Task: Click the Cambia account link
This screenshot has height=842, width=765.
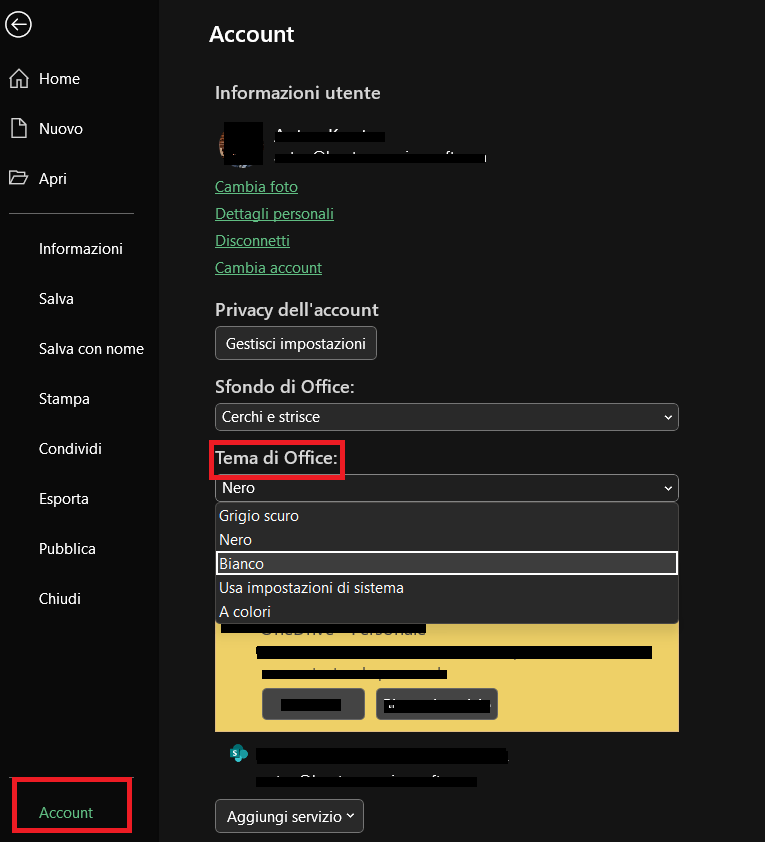Action: click(268, 268)
